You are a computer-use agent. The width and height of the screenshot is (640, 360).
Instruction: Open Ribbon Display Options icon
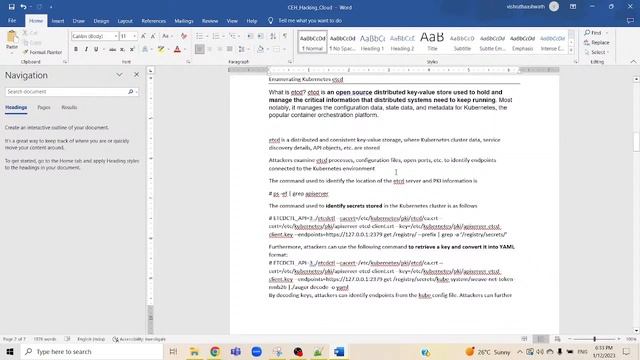pyautogui.click(x=573, y=7)
